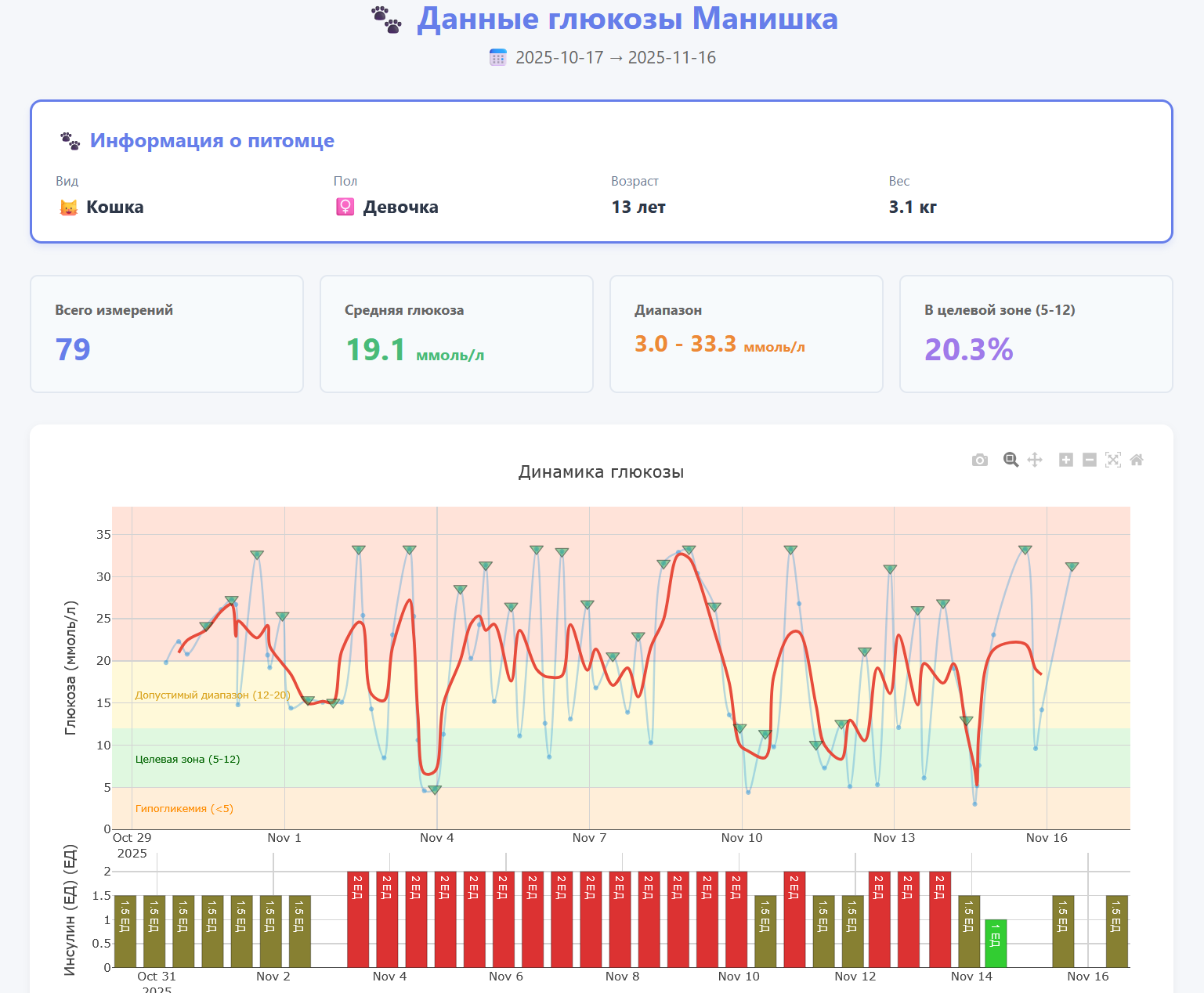Click the В целевой зоне (5-12) label
This screenshot has height=993, width=1204.
1000,310
